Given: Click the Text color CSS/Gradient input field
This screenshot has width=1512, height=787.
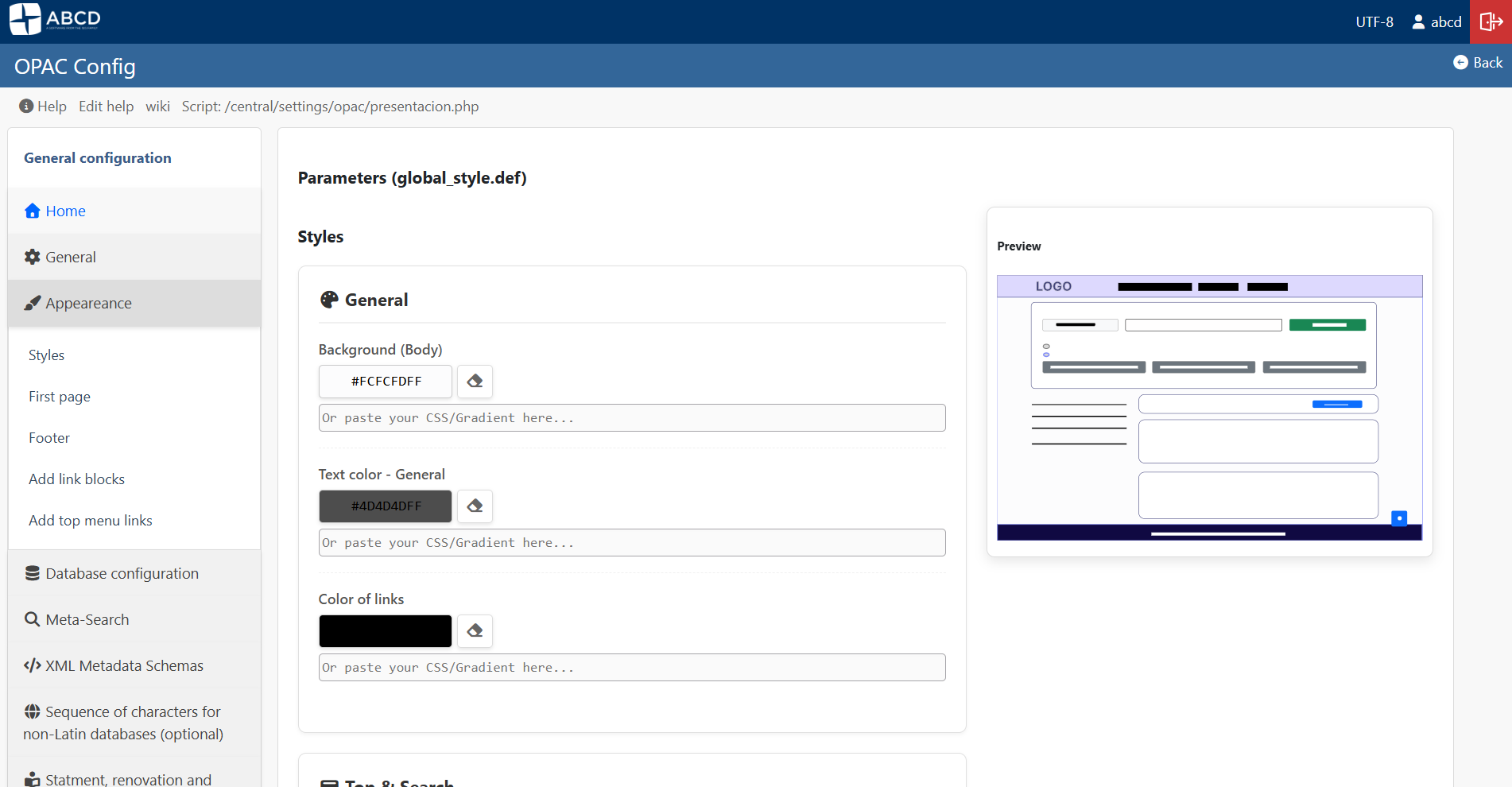Looking at the screenshot, I should click(x=632, y=543).
